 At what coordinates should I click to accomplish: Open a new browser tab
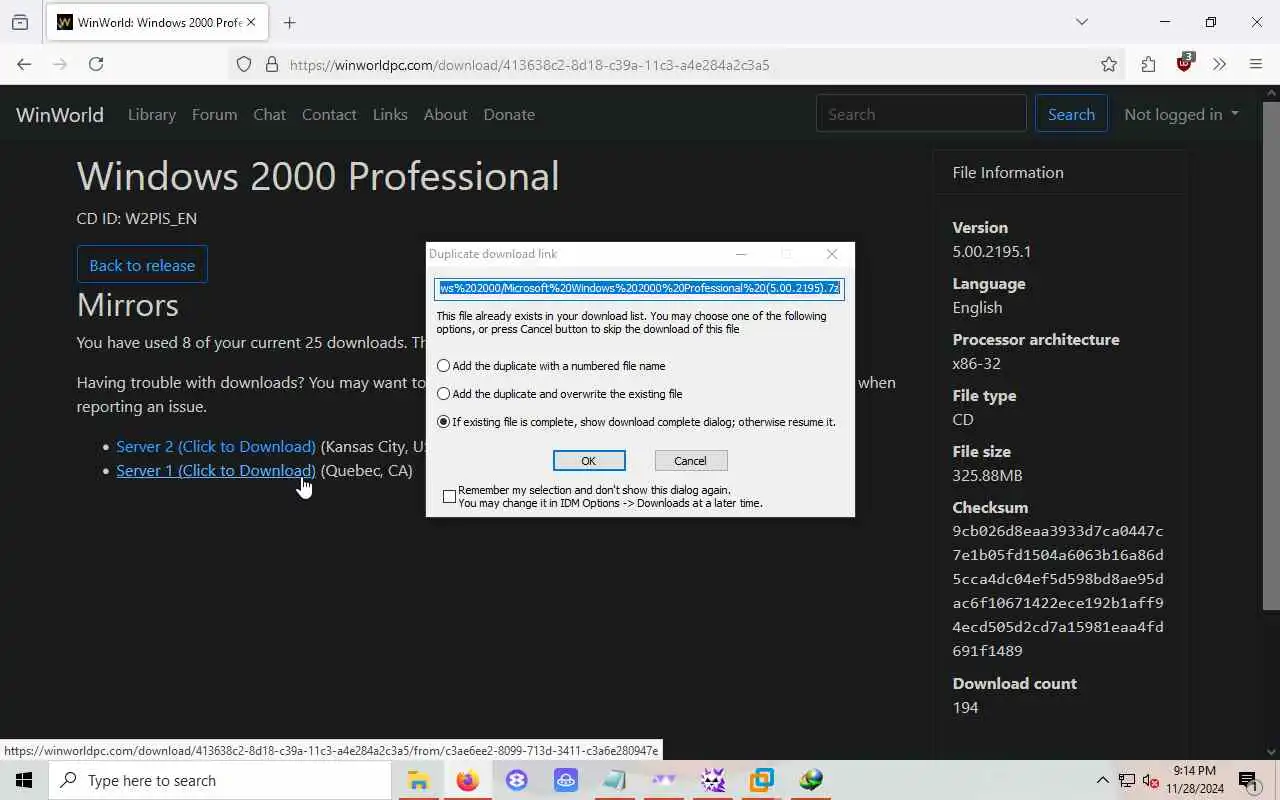pos(289,22)
